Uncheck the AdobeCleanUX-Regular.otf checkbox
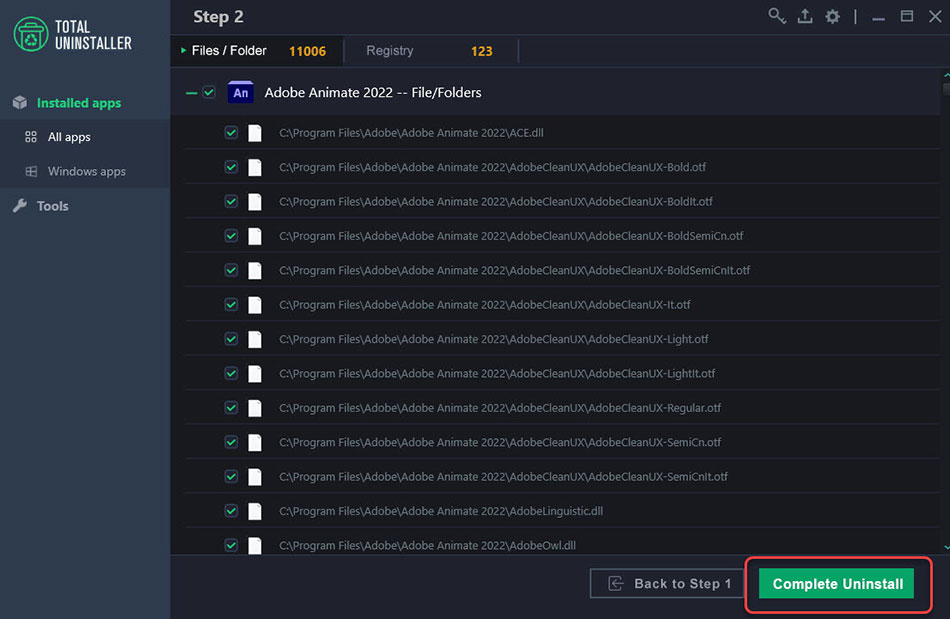Viewport: 950px width, 619px height. pyautogui.click(x=231, y=408)
